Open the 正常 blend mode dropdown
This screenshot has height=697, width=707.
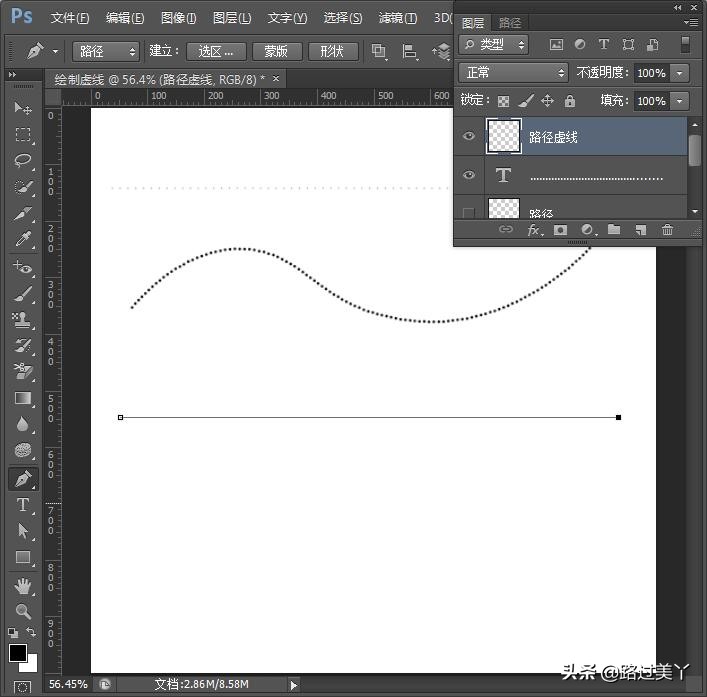pos(513,73)
